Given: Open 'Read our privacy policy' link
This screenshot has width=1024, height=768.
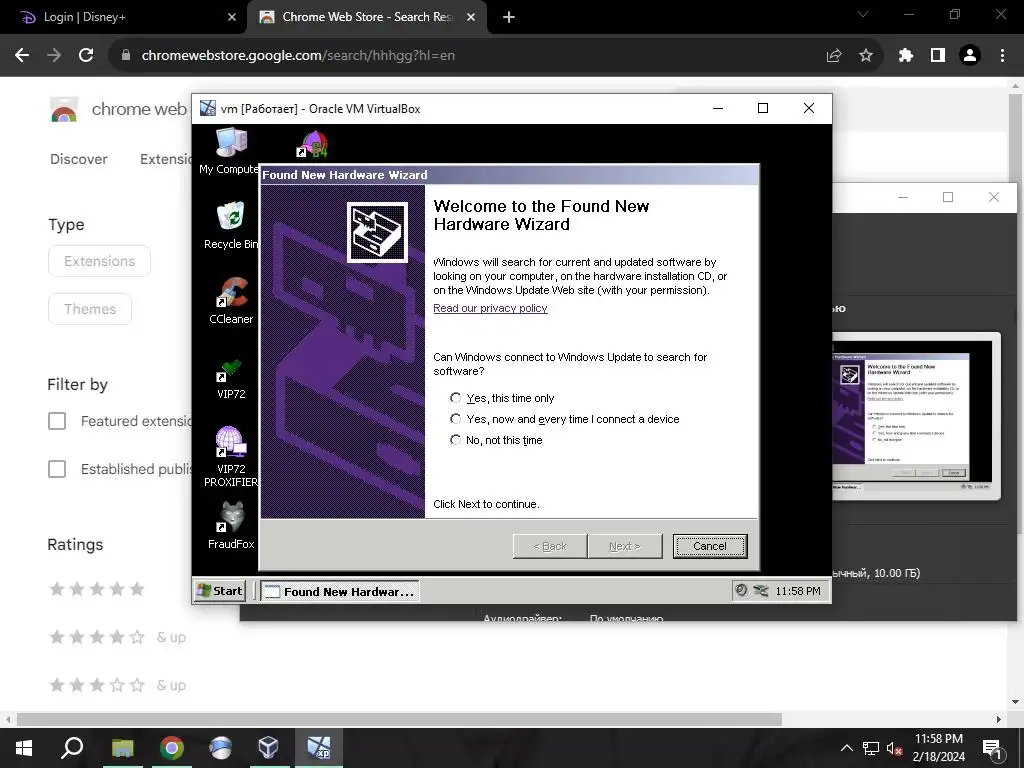Looking at the screenshot, I should 490,308.
